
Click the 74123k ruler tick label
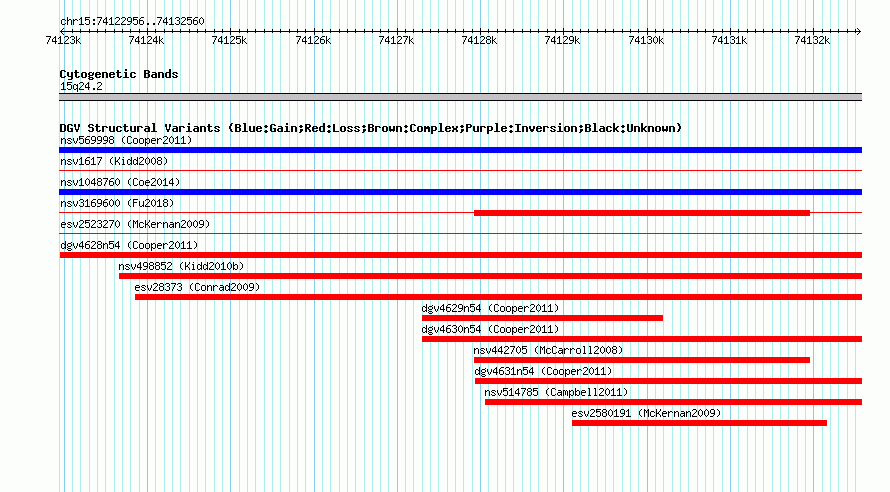63,40
